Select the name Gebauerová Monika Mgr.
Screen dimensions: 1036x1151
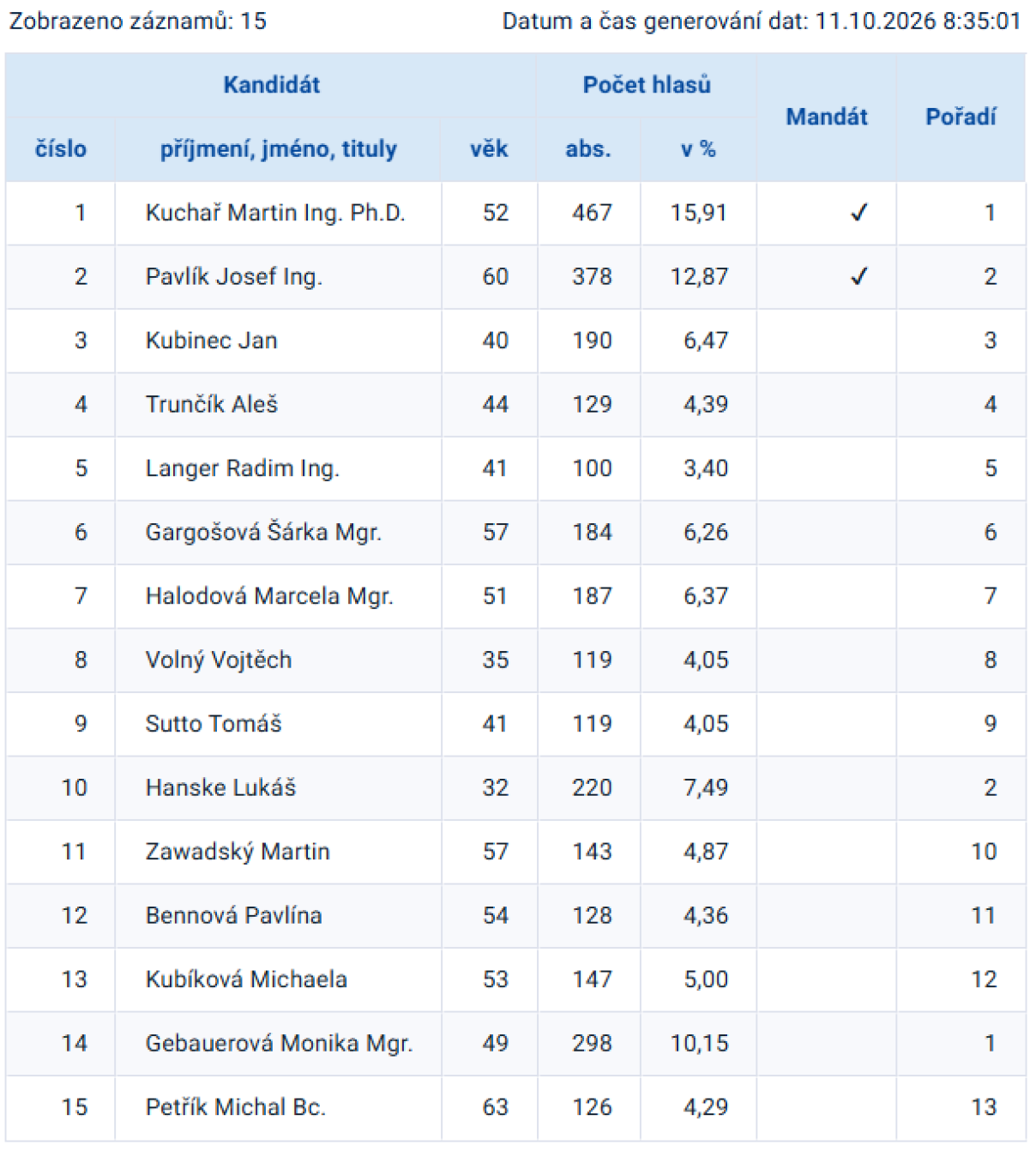click(280, 1043)
